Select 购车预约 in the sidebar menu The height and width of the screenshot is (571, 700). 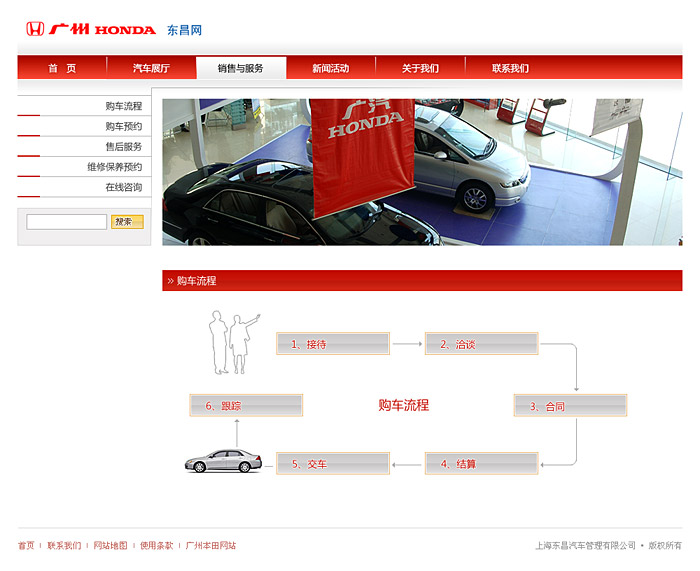tap(84, 126)
